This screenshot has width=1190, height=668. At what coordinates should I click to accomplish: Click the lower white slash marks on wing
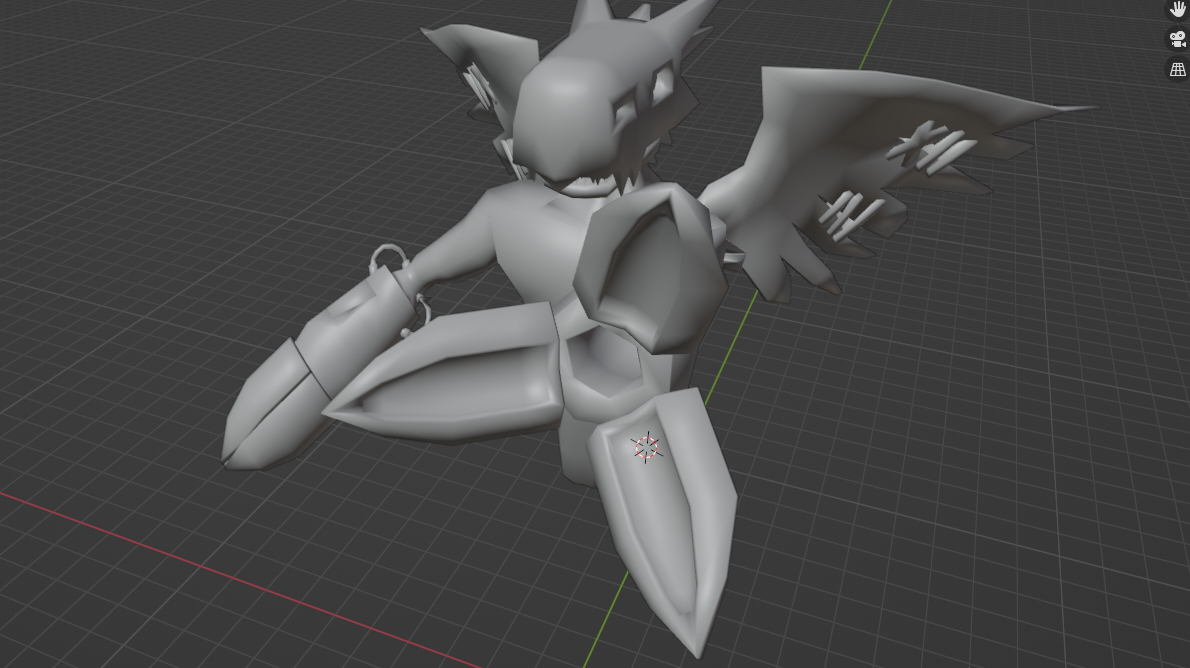coord(850,215)
